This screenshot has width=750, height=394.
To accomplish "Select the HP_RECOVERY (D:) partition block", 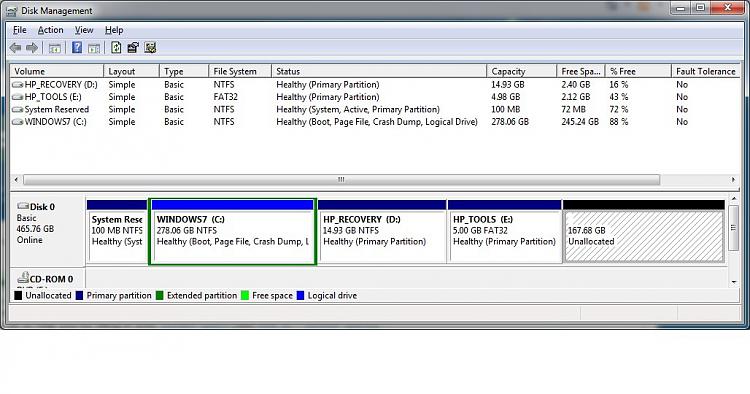I will coord(382,231).
